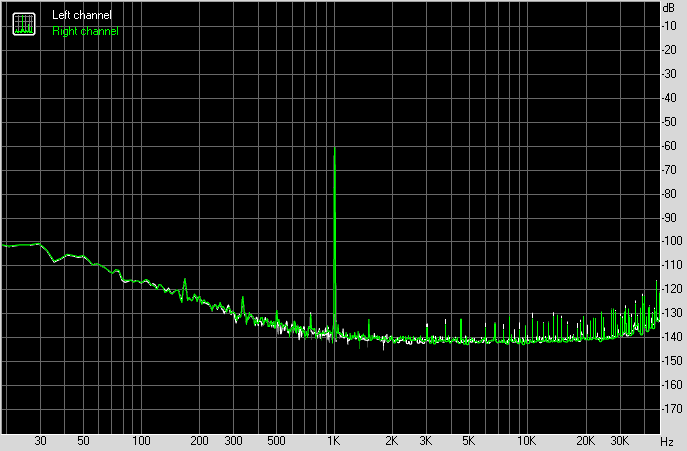This screenshot has width=687, height=451.
Task: Click the 1K frequency axis label
Action: point(334,440)
